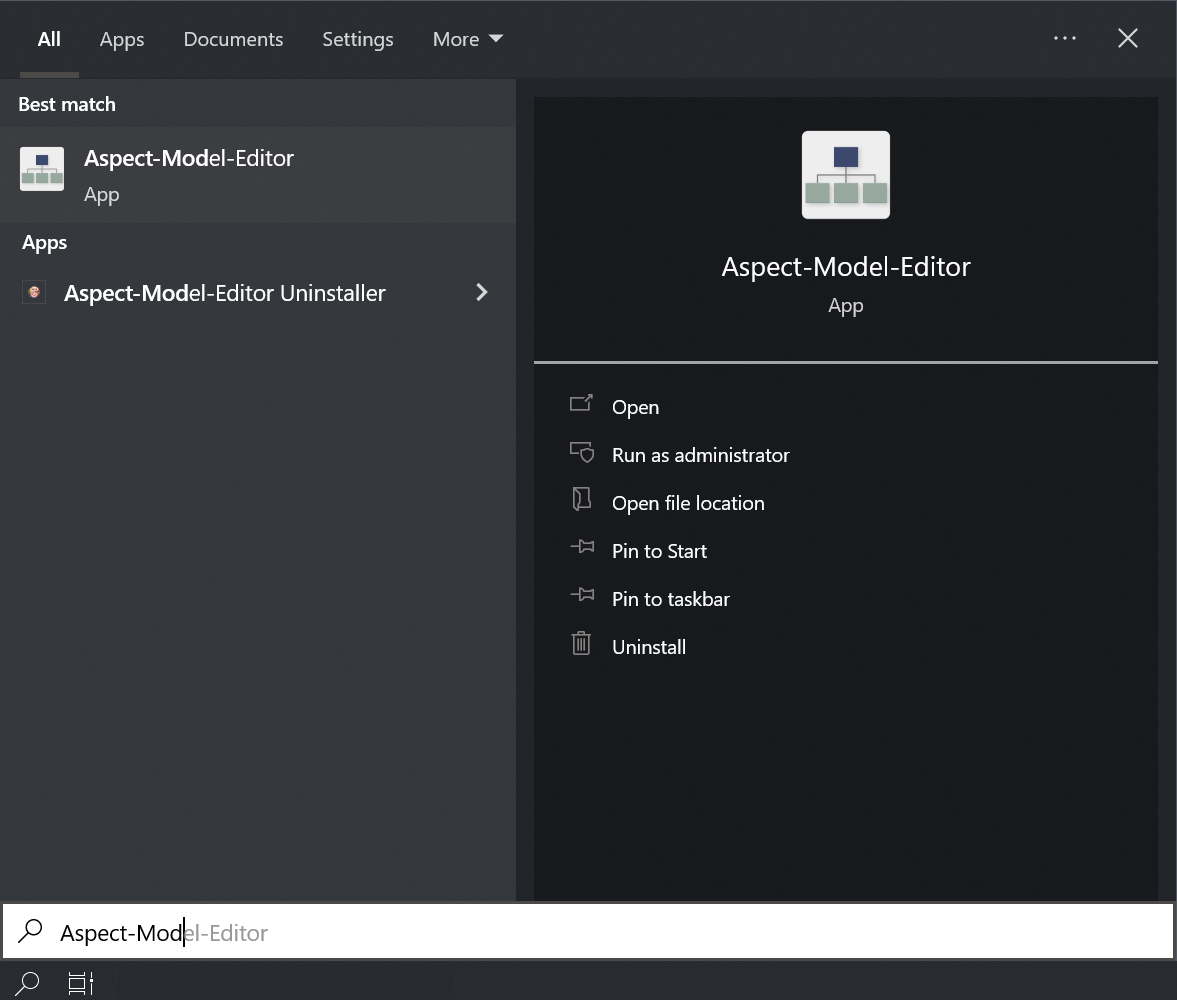Click the Pin to taskbar pushpin icon
Image resolution: width=1177 pixels, height=1000 pixels.
point(581,596)
